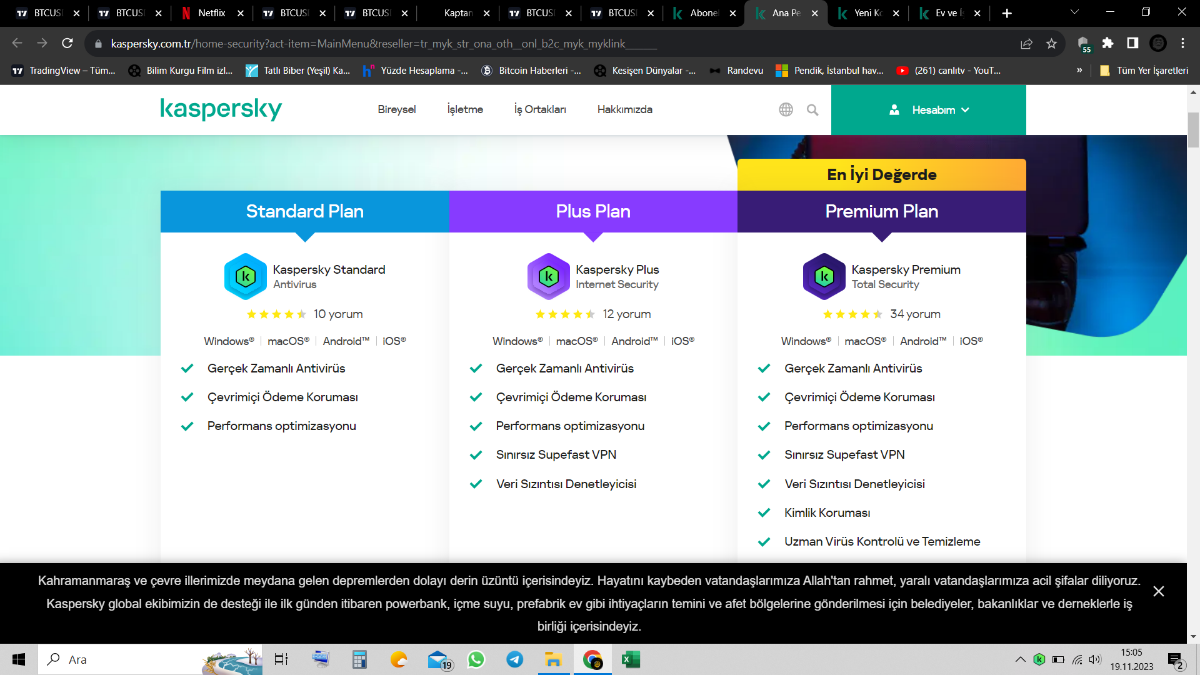Click En İyi Değerde badge
1200x675 pixels.
click(x=882, y=175)
